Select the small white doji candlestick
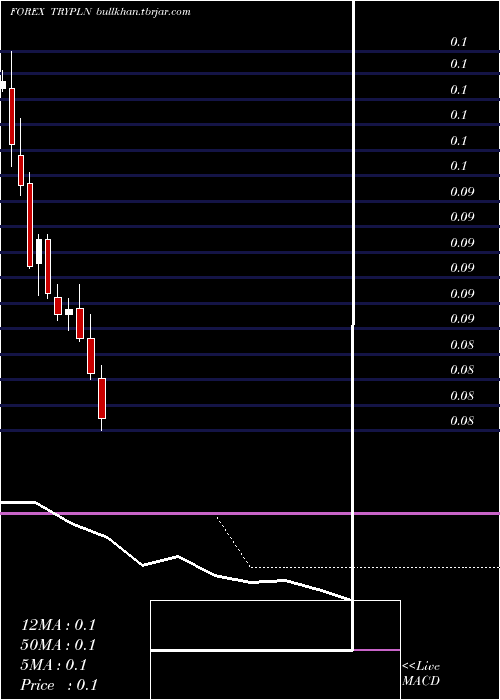This screenshot has width=500, height=700. [x=69, y=312]
